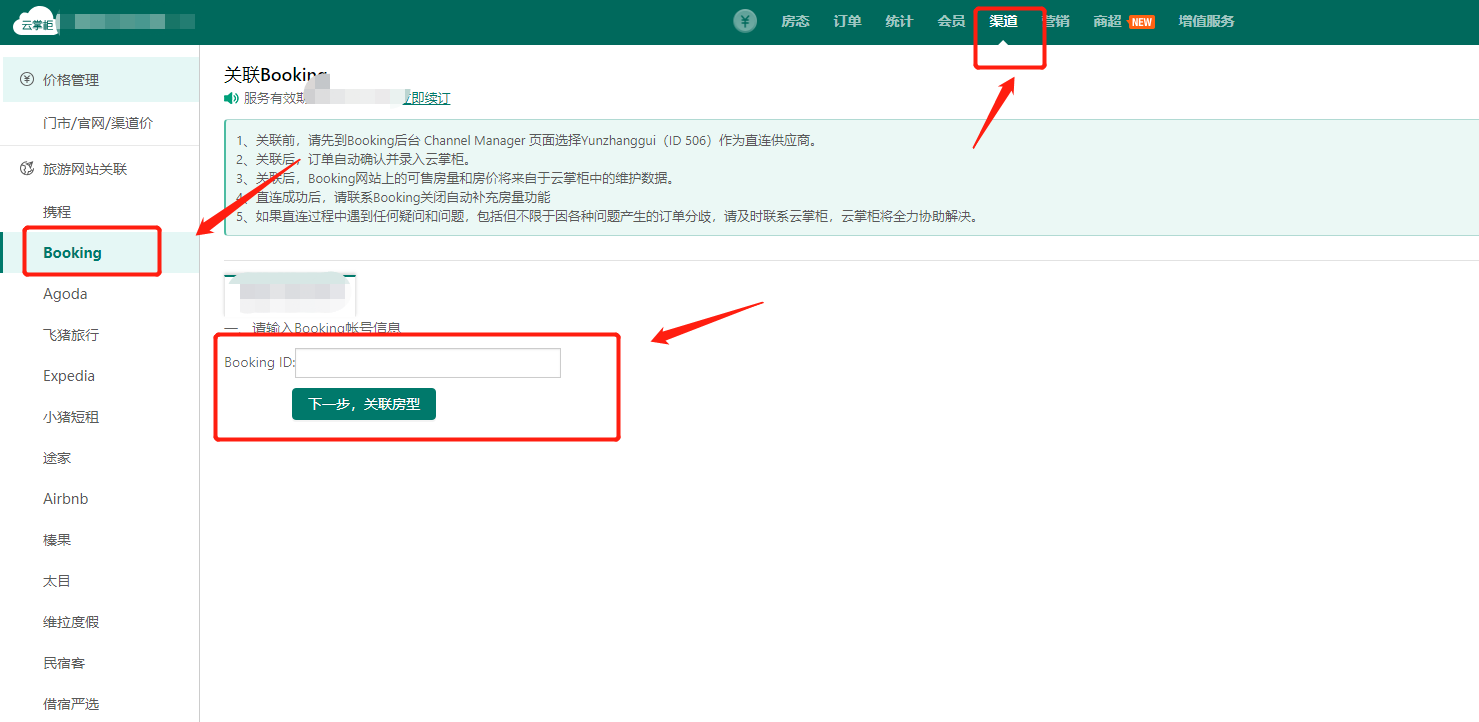The image size is (1479, 722).
Task: Click the 下一步，关联房型 button
Action: click(364, 404)
